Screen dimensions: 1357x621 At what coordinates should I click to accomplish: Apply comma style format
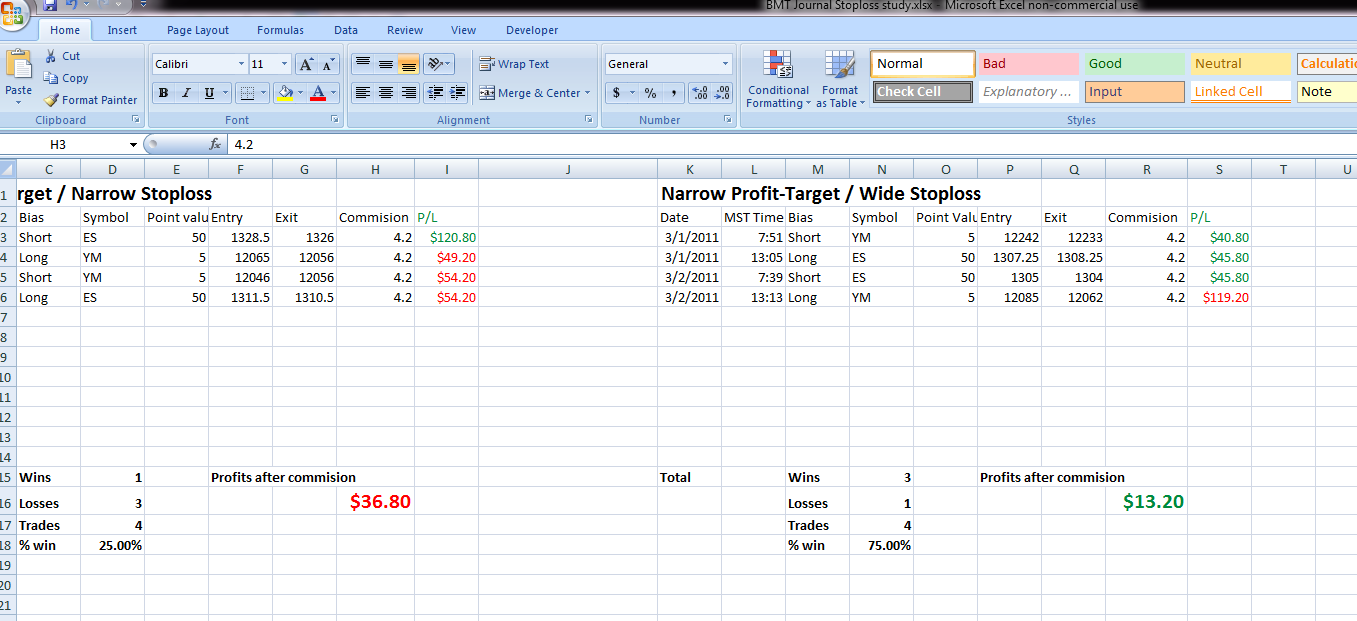pos(674,93)
